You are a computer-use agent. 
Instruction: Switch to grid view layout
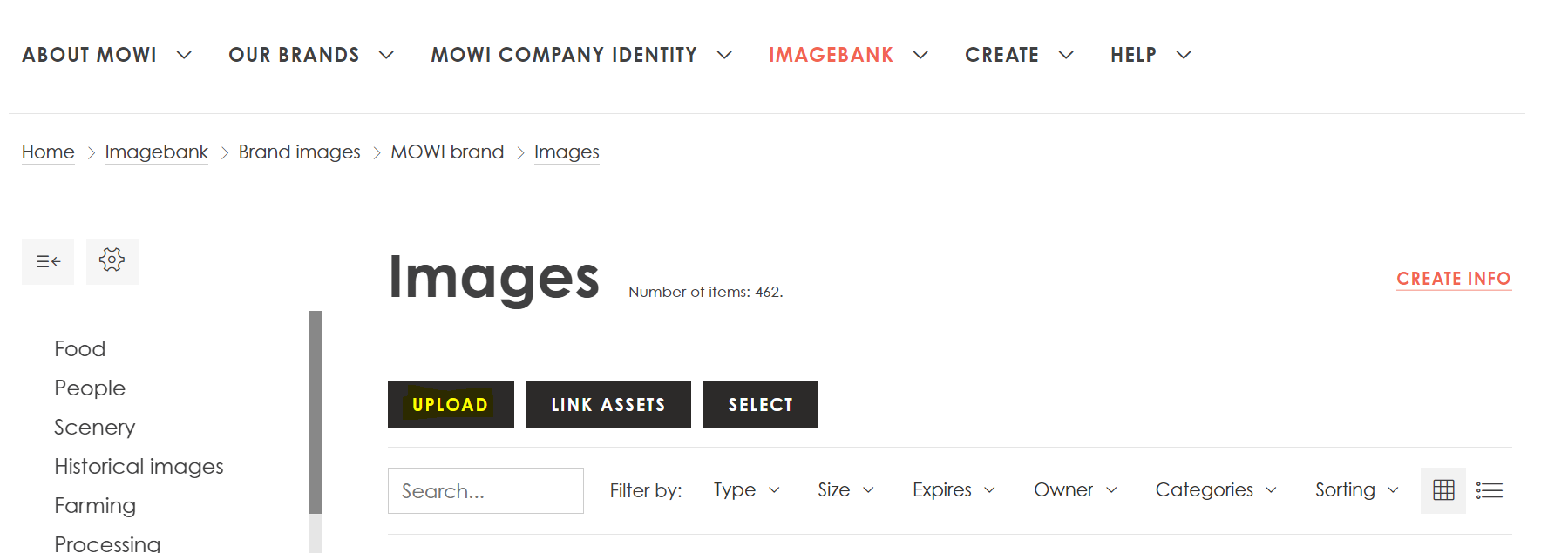click(1442, 490)
